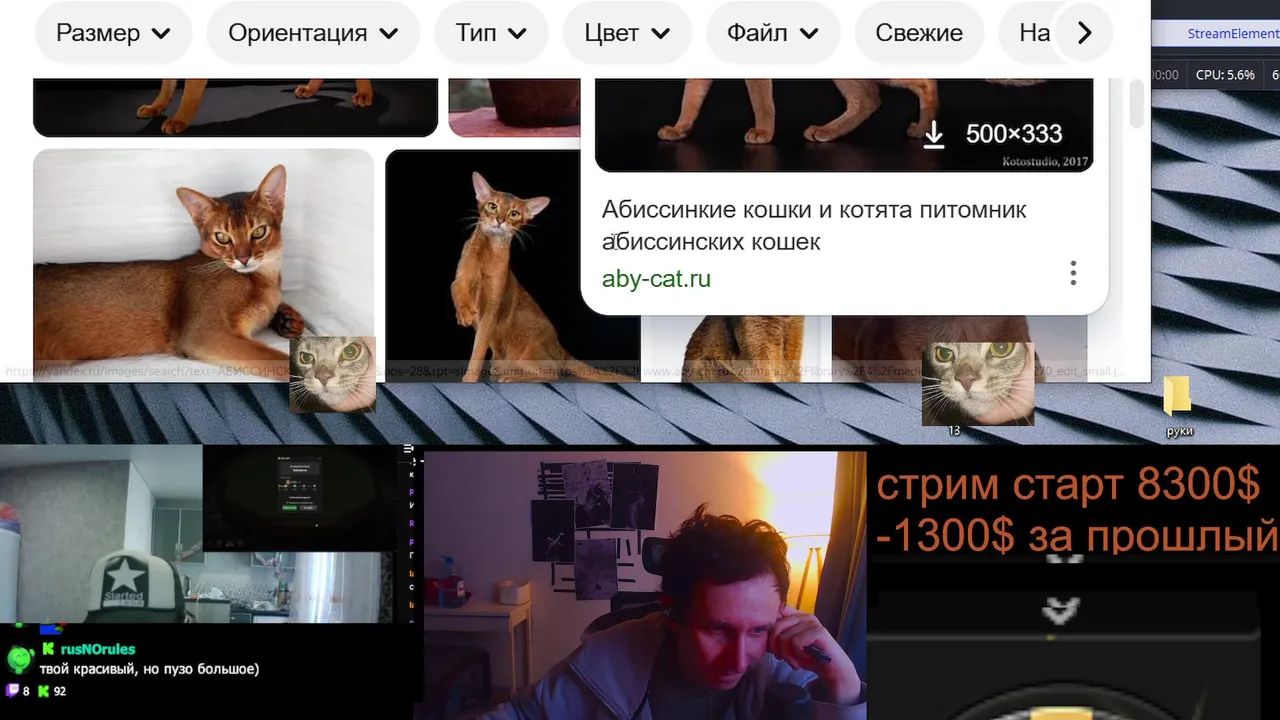Open the Ориентация filter dropdown
This screenshot has height=720, width=1280.
(x=313, y=33)
